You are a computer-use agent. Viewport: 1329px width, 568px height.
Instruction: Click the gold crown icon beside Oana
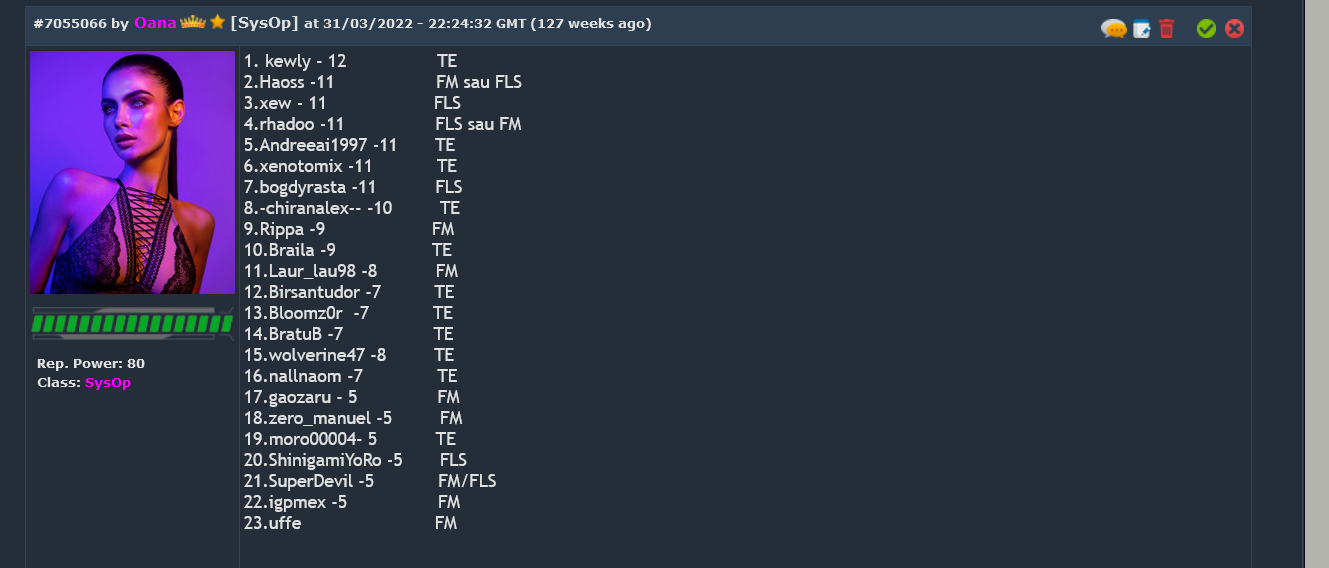[193, 22]
